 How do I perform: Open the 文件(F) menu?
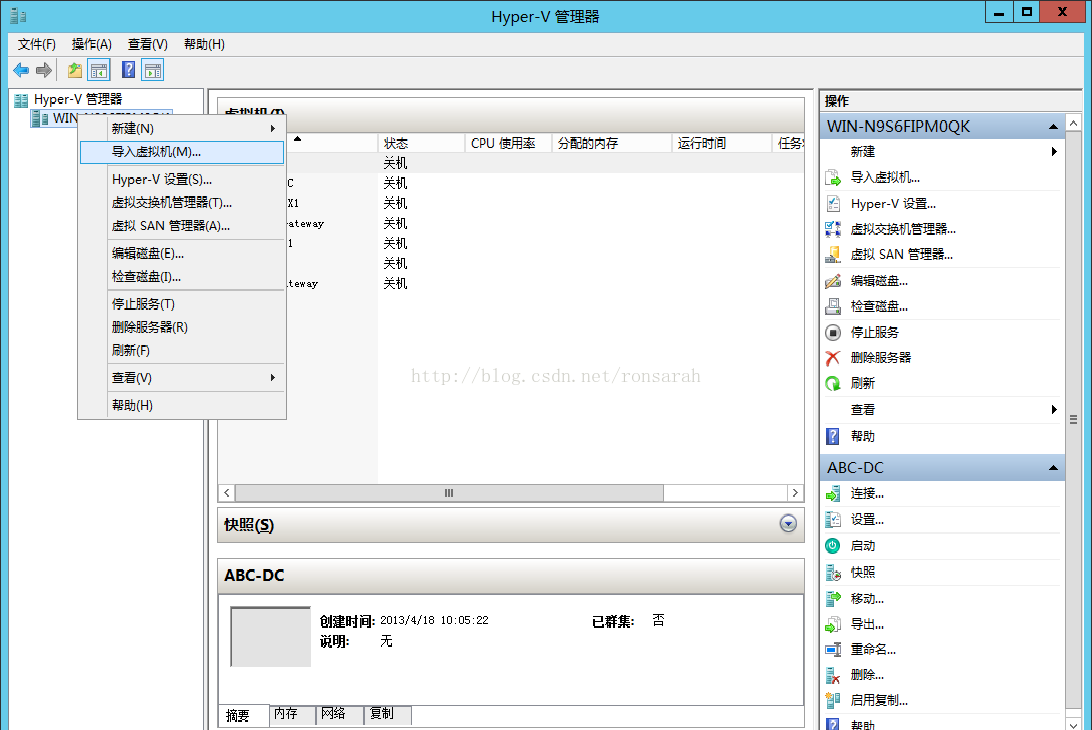coord(36,44)
